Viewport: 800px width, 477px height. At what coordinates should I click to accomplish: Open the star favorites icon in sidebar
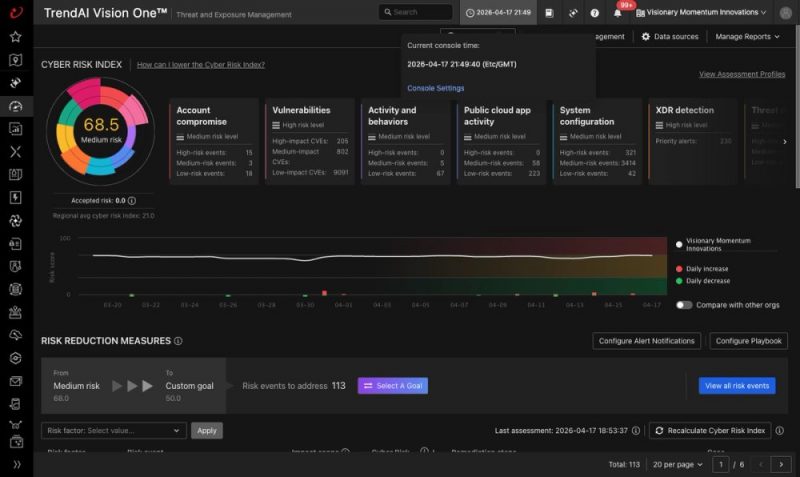click(x=16, y=37)
